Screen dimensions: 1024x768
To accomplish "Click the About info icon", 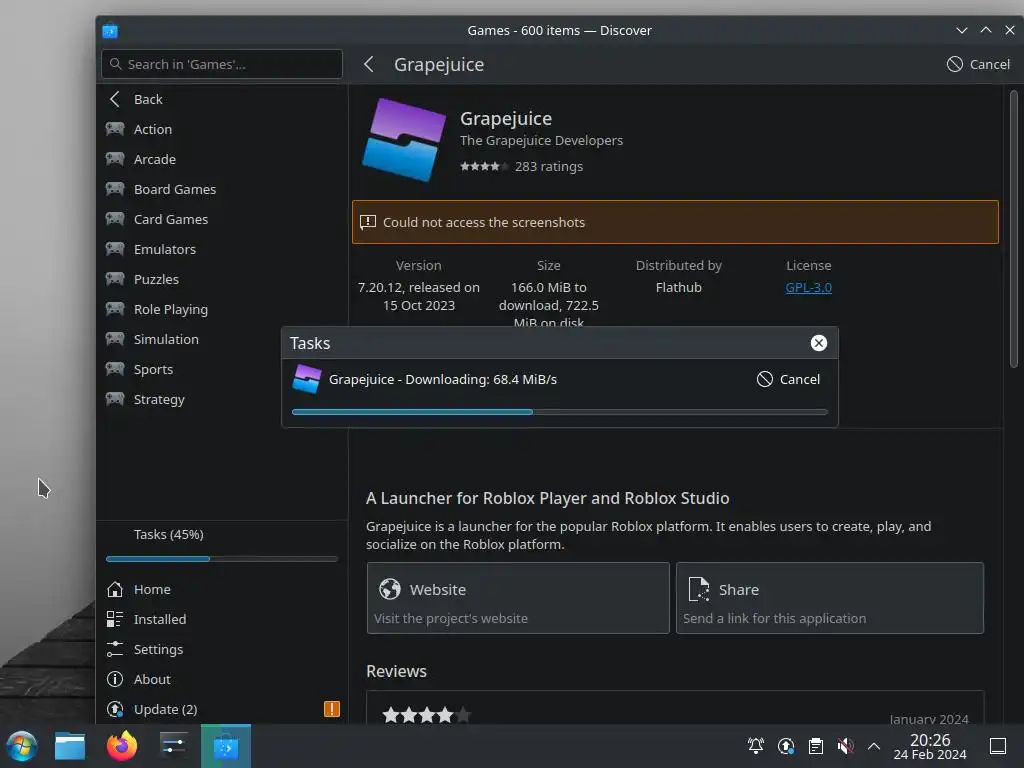I will 115,679.
